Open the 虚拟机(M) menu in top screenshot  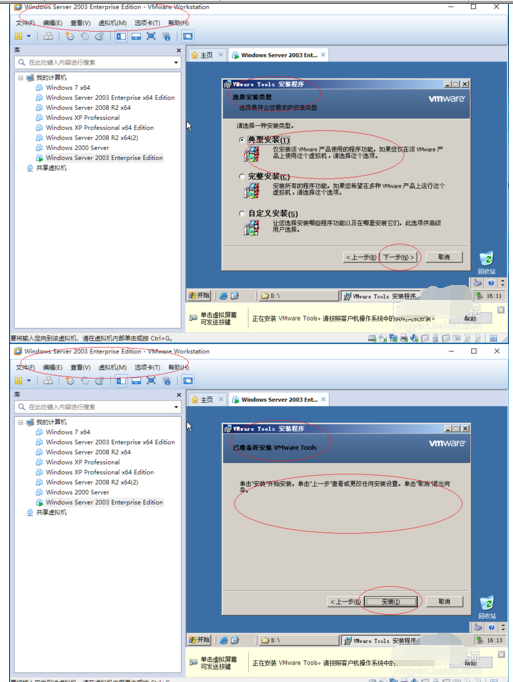coord(113,23)
